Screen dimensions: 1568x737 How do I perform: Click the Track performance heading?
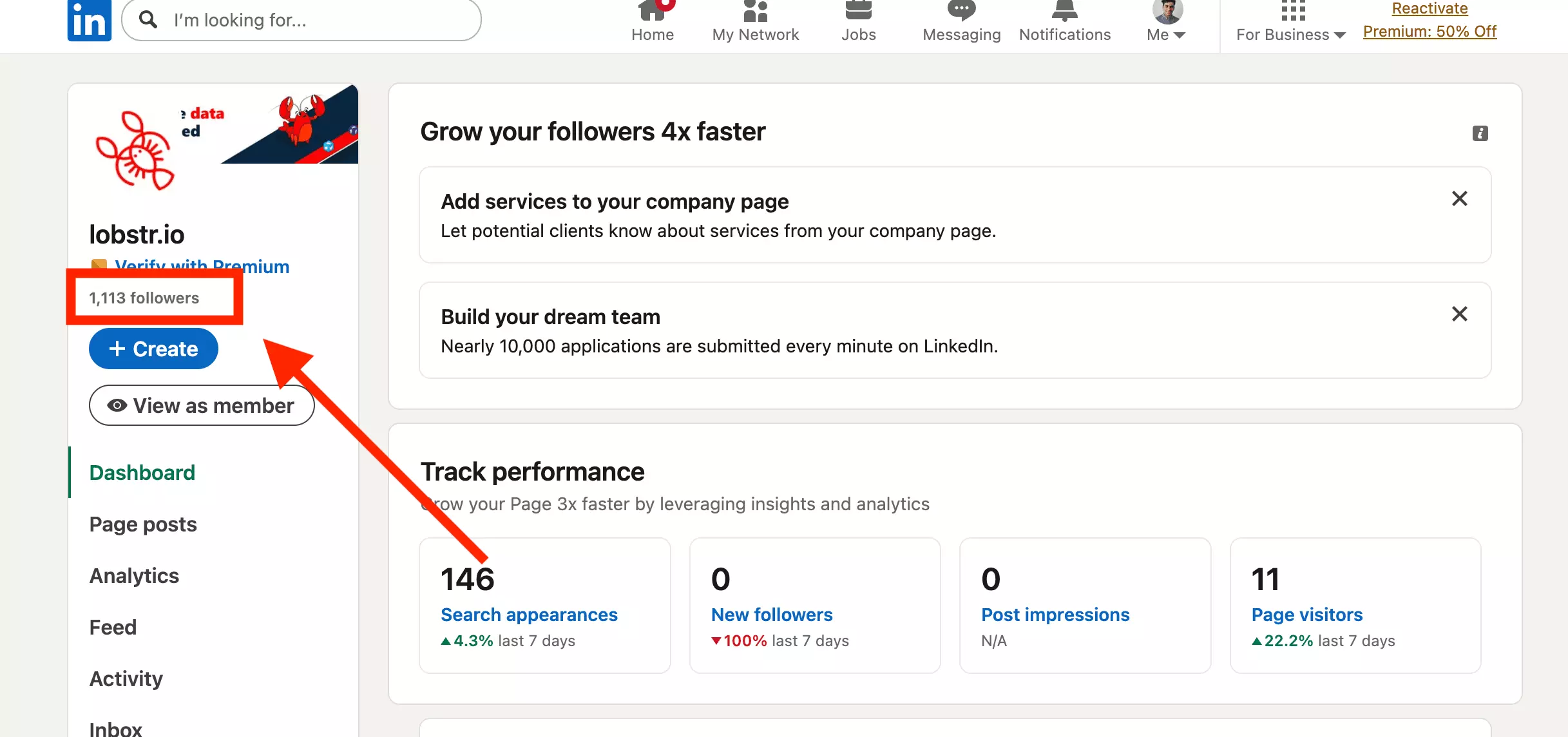[x=532, y=472]
